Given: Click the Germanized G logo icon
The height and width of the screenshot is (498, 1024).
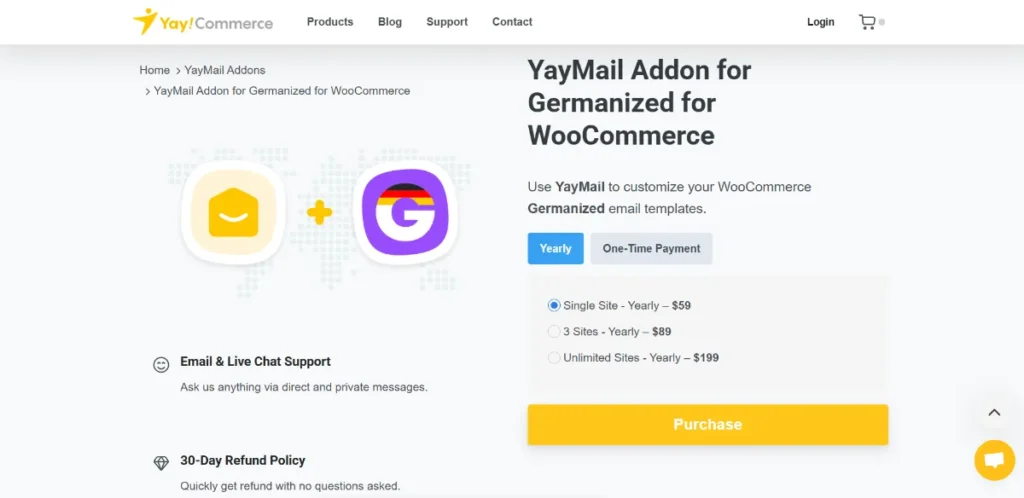Looking at the screenshot, I should click(405, 212).
